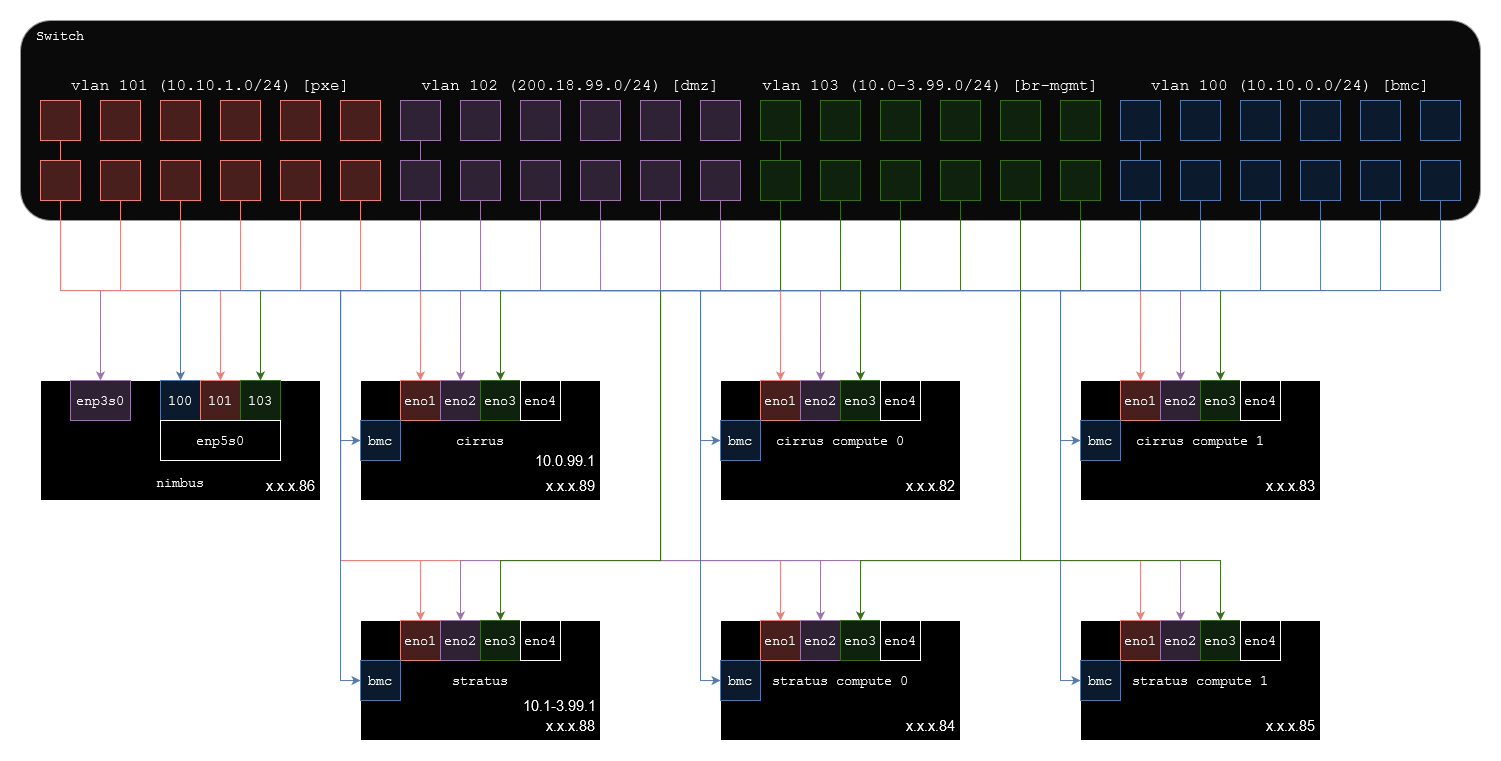This screenshot has height=761, width=1501.
Task: Select eno1 on cirrus compute 1
Action: (x=1140, y=400)
